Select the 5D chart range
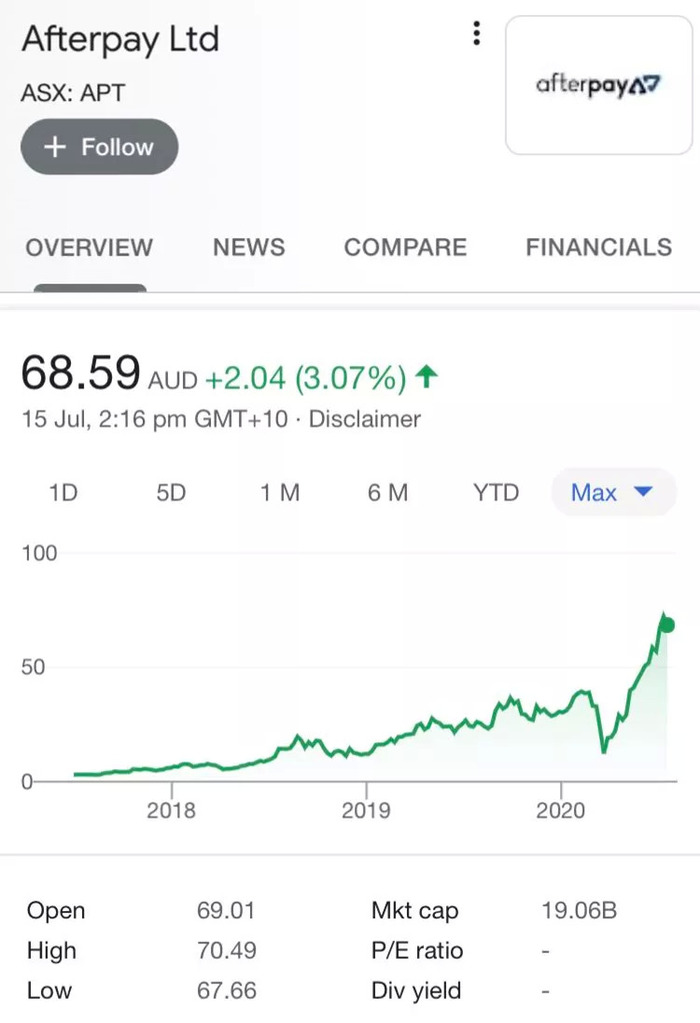Image resolution: width=700 pixels, height=1023 pixels. coord(171,493)
